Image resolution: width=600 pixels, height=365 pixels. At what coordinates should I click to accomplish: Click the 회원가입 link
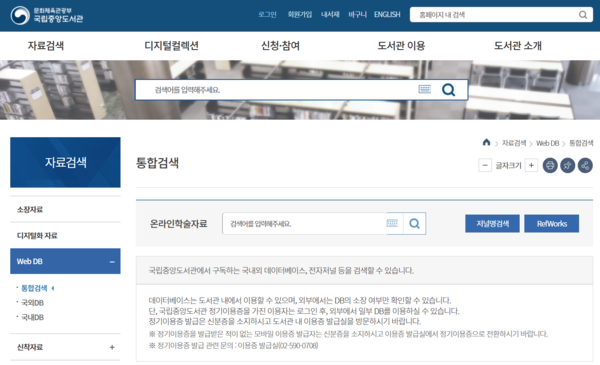coord(300,15)
